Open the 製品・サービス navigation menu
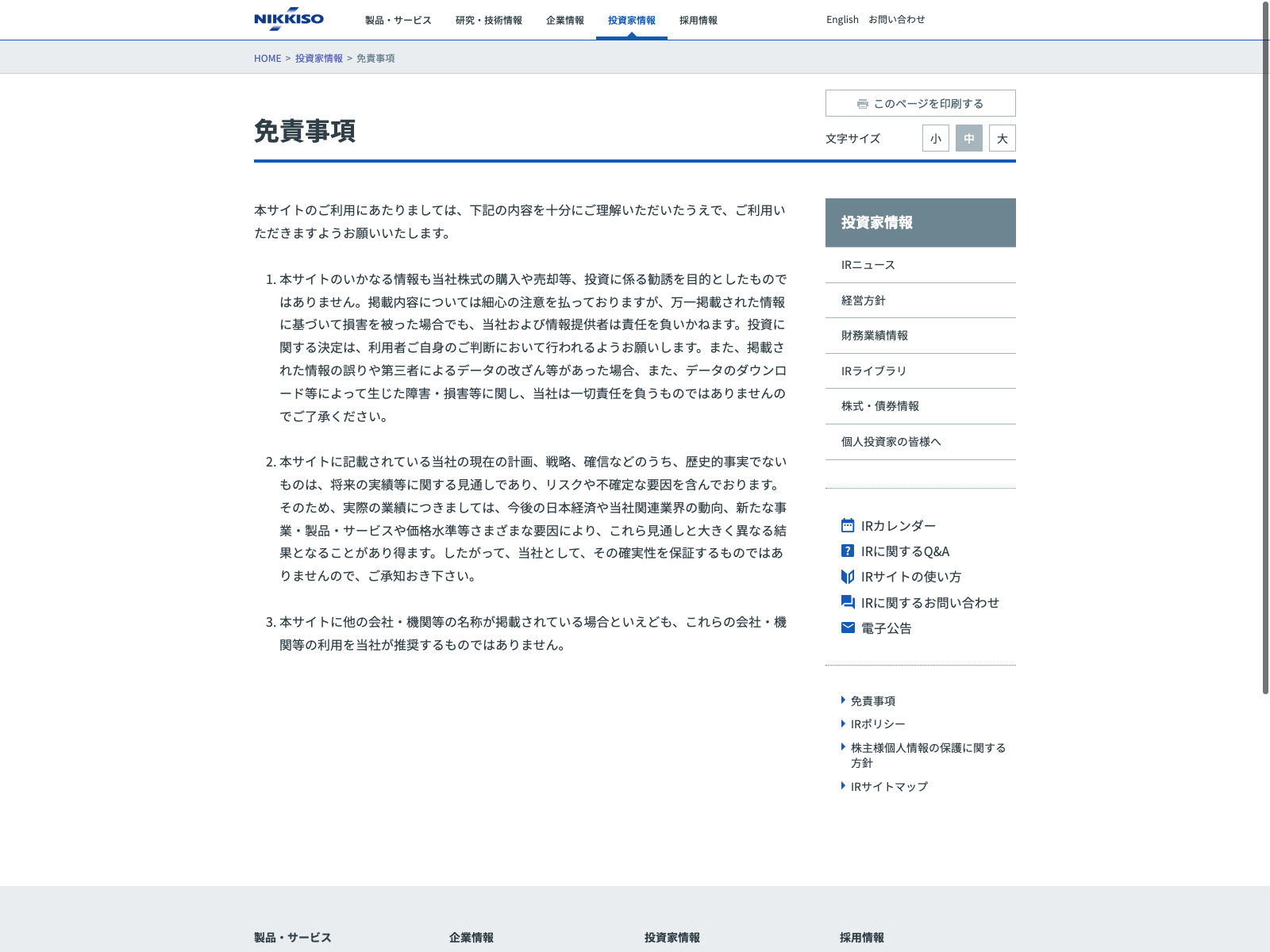1270x952 pixels. coord(398,21)
